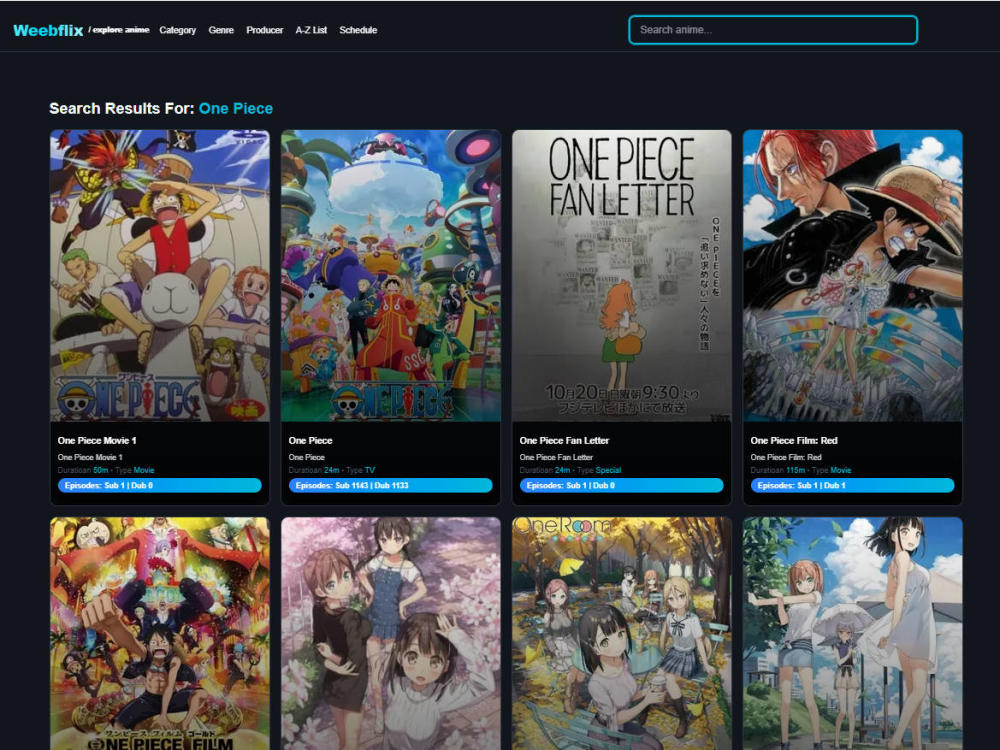
Task: Click the Special type label
Action: point(608,470)
